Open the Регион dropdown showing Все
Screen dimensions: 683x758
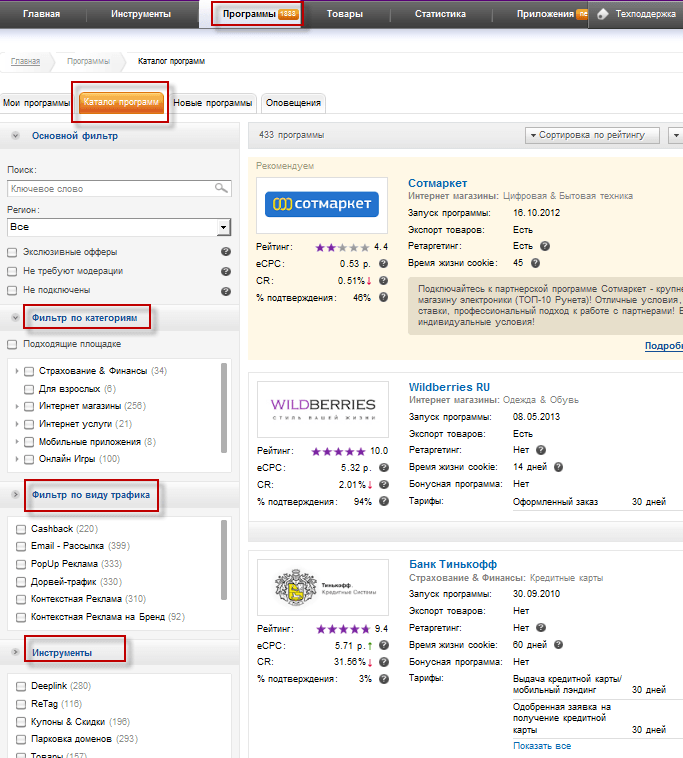(x=119, y=227)
